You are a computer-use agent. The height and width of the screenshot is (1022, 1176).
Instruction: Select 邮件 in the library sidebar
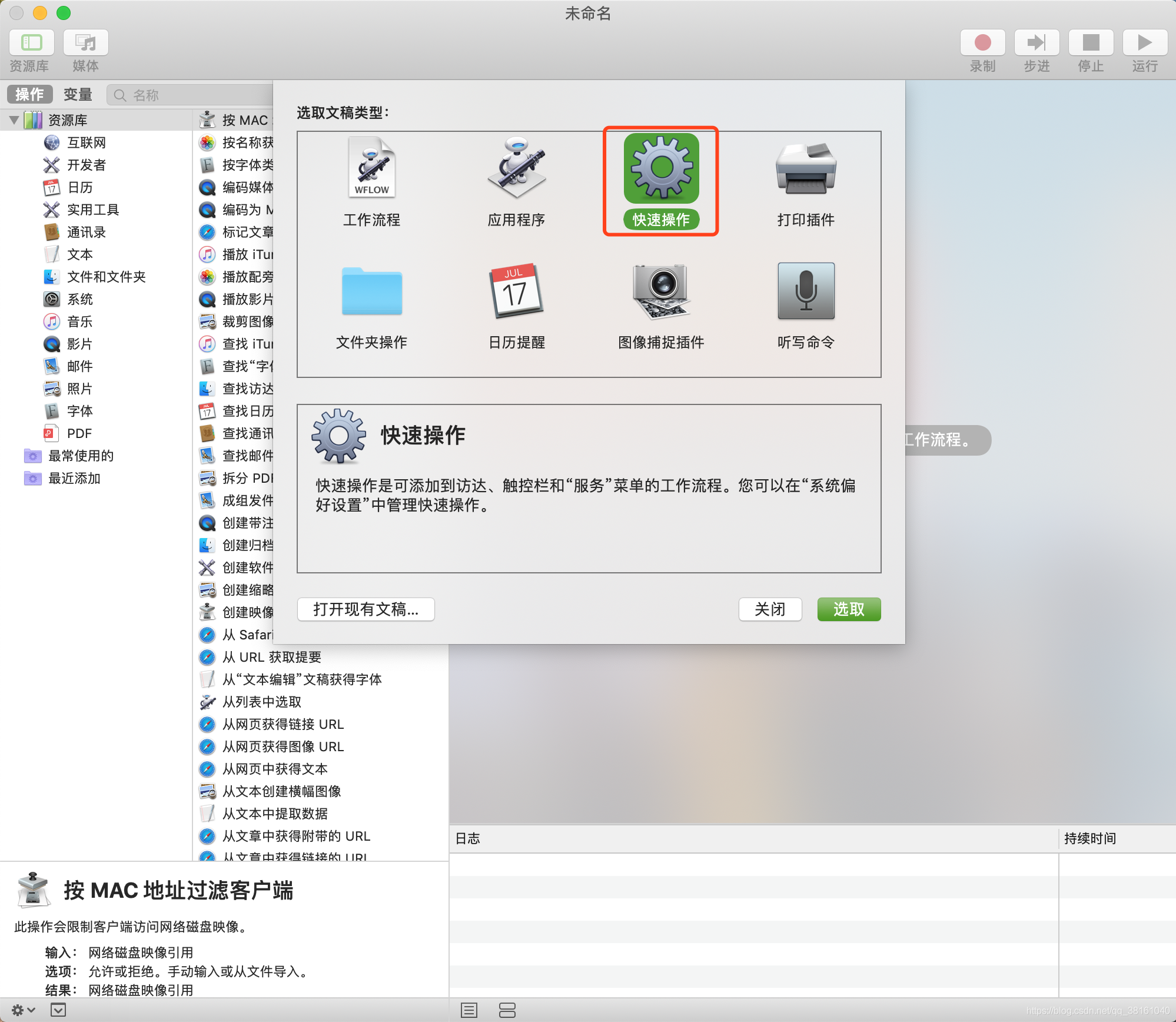click(79, 366)
